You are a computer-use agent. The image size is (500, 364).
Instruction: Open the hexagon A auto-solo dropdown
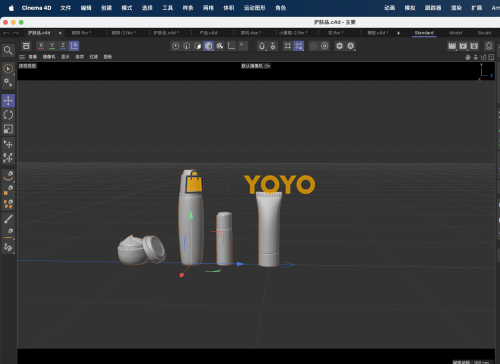point(351,46)
